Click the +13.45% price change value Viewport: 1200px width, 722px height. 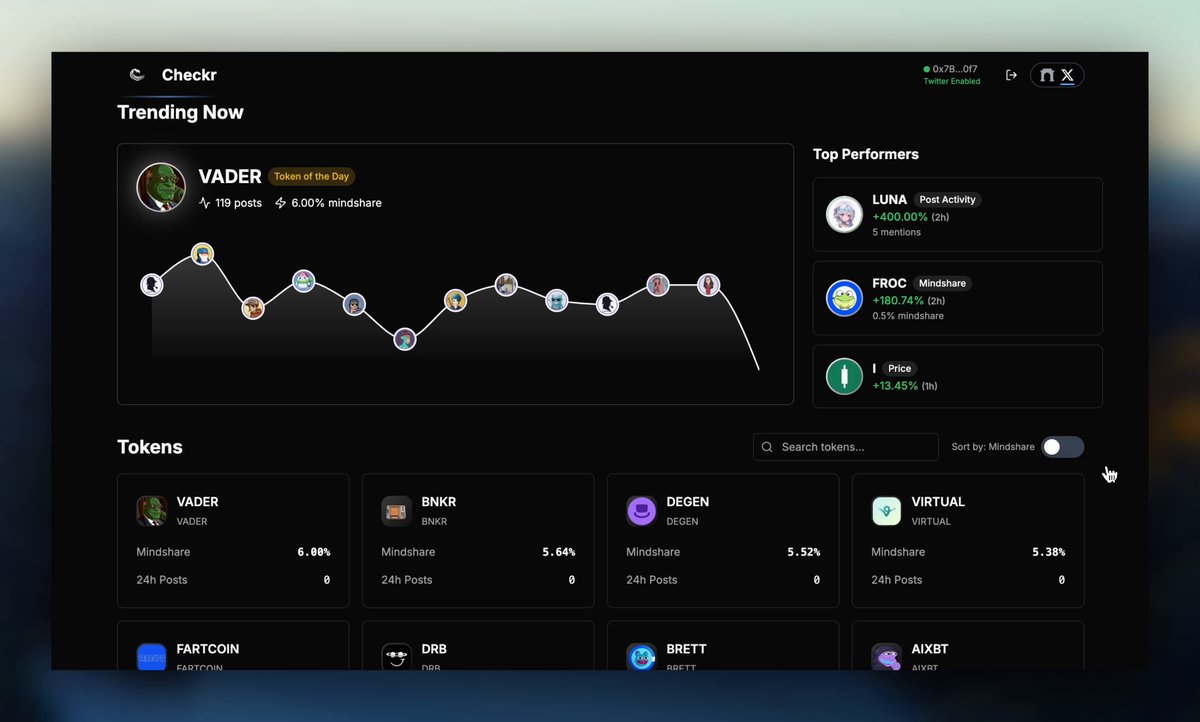coord(895,386)
